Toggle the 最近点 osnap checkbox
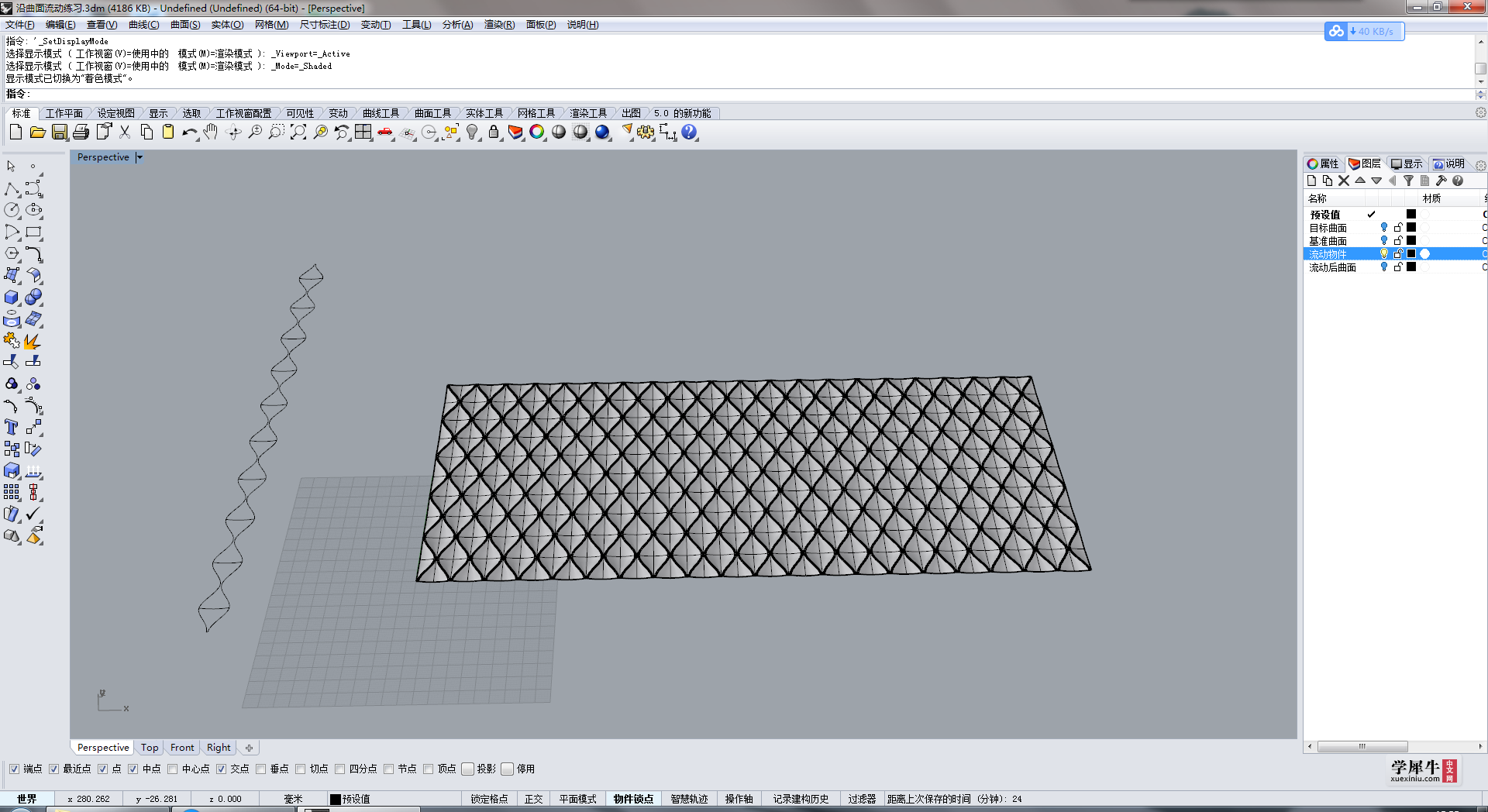This screenshot has width=1488, height=812. coord(53,769)
